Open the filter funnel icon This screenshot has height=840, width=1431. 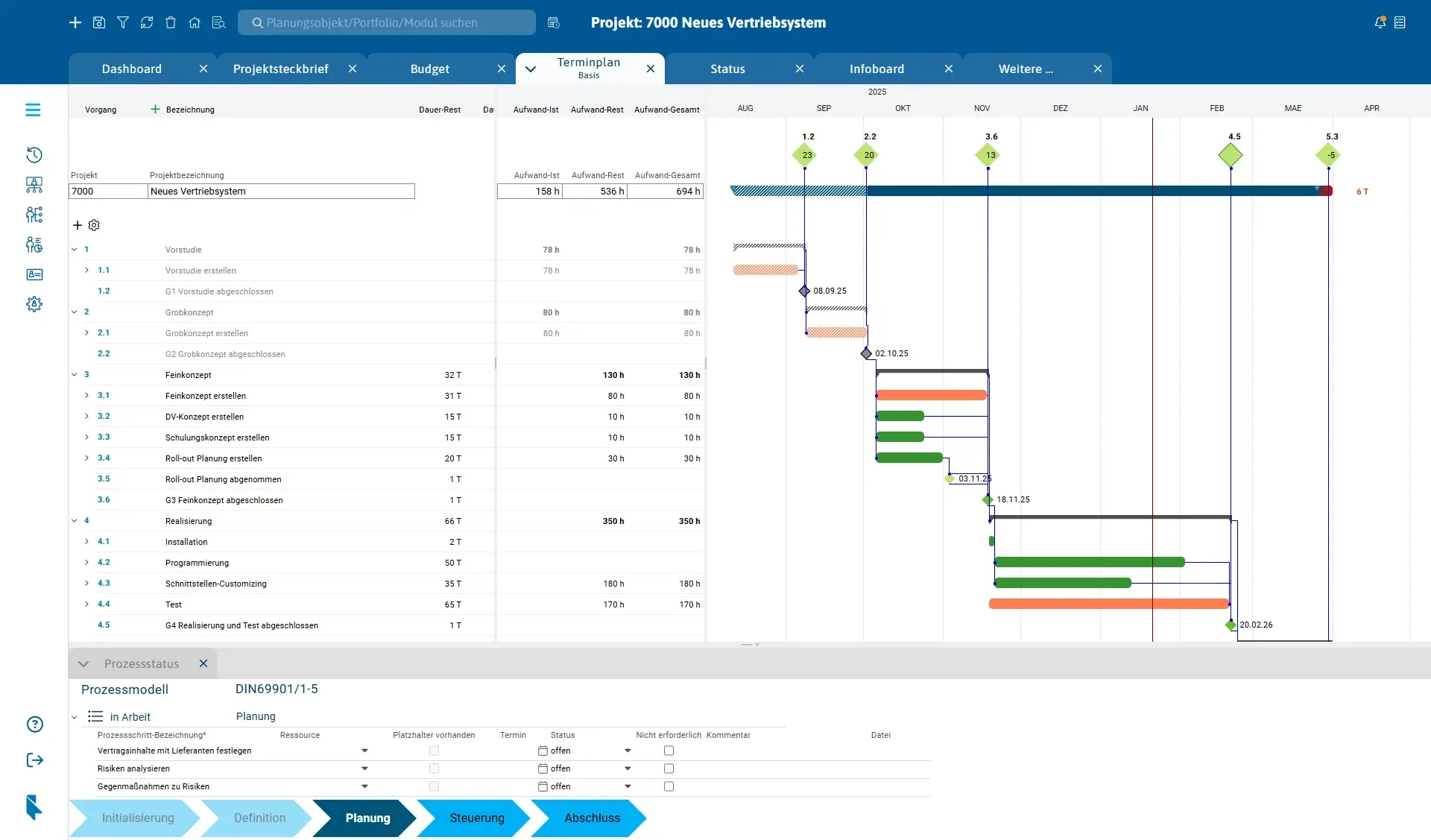point(123,22)
